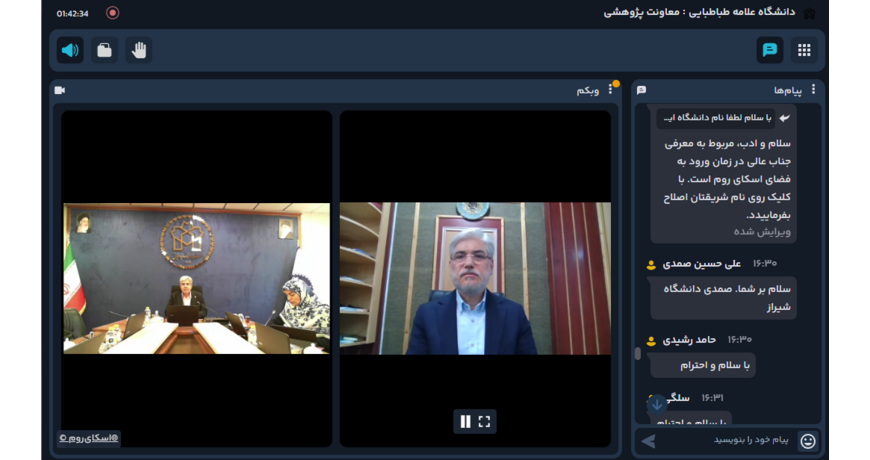Image resolution: width=870 pixels, height=460 pixels.
Task: Click the session timer 01:42:34
Action: coord(73,13)
